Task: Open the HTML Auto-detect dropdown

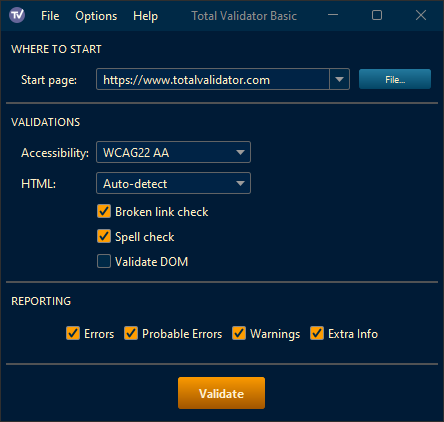Action: (x=173, y=183)
